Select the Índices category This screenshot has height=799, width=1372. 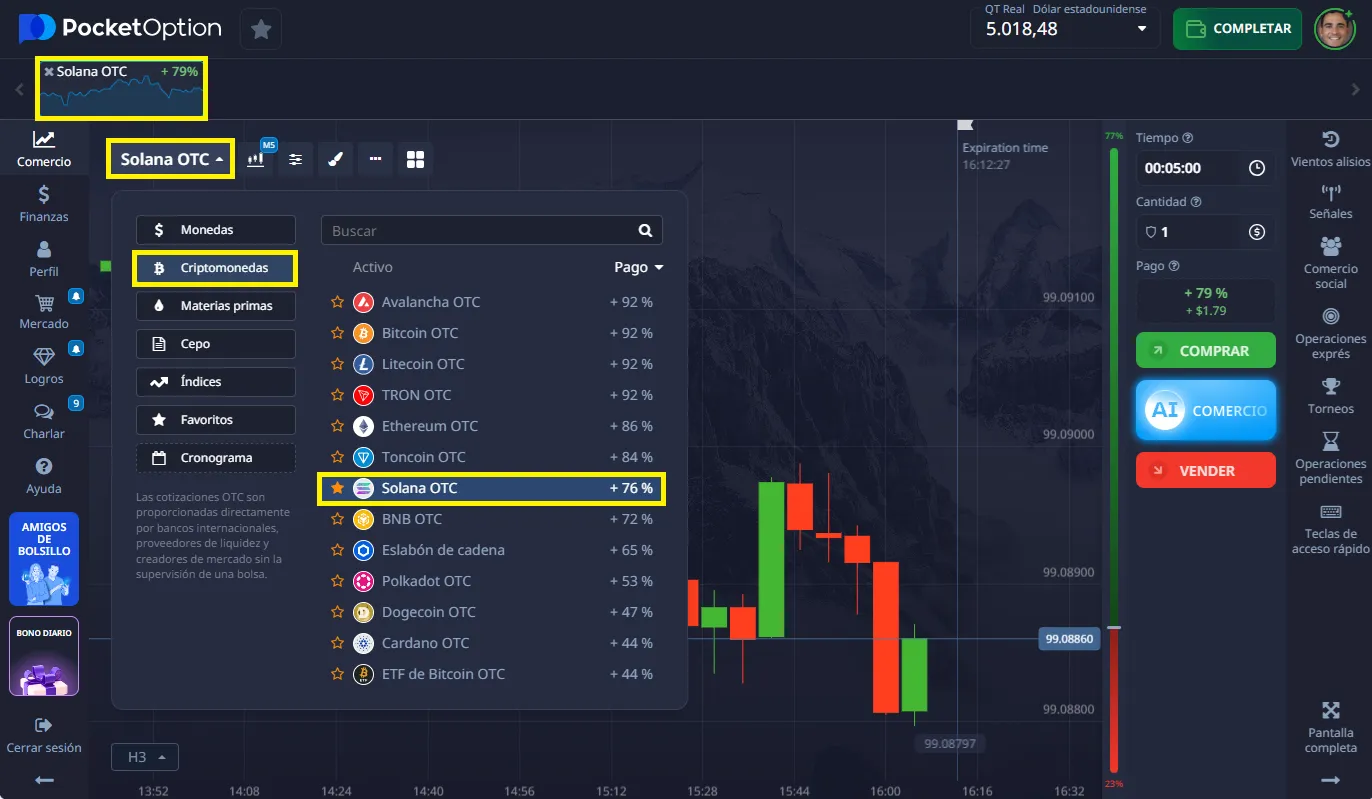point(216,382)
